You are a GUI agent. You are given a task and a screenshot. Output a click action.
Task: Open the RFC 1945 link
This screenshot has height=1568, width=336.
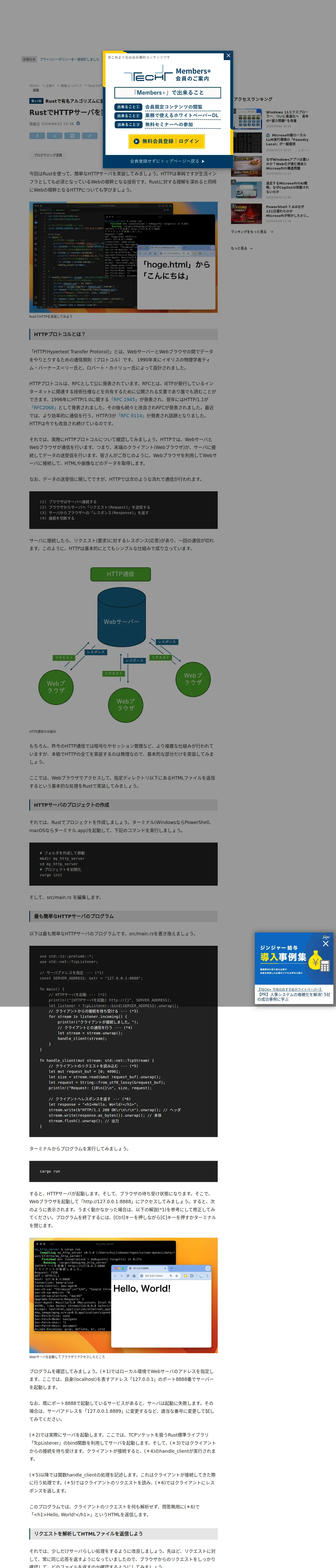click(x=124, y=400)
